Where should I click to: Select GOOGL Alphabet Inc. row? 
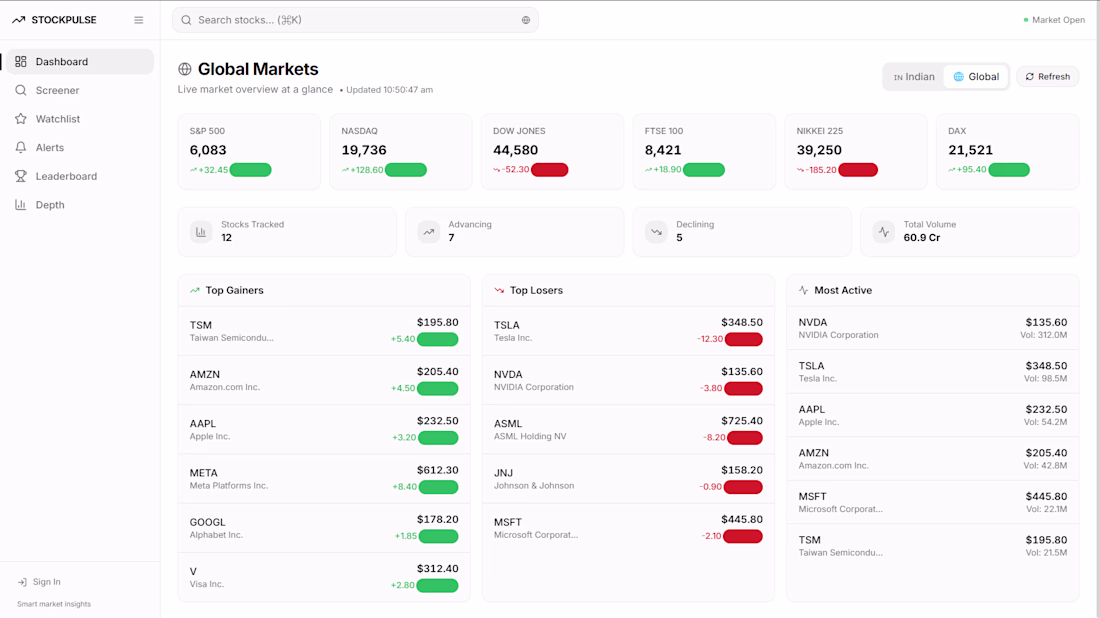pos(324,528)
